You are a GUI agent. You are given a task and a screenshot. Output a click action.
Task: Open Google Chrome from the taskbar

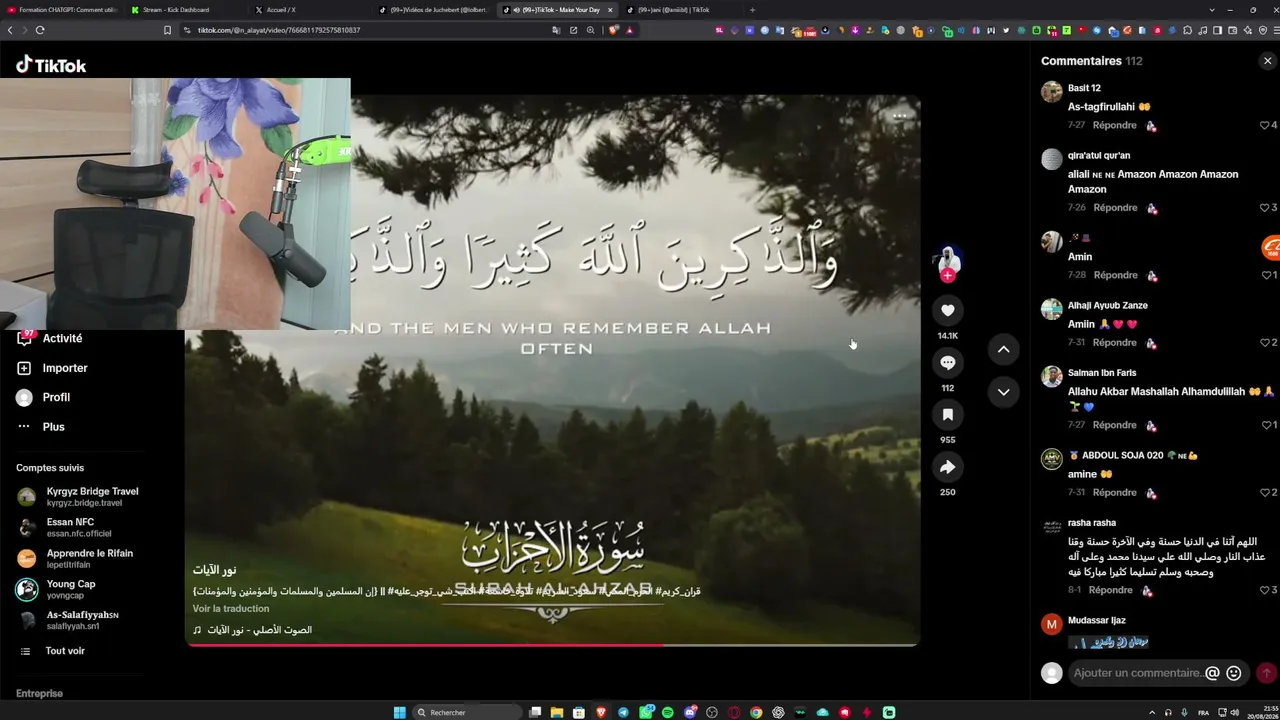pyautogui.click(x=756, y=712)
